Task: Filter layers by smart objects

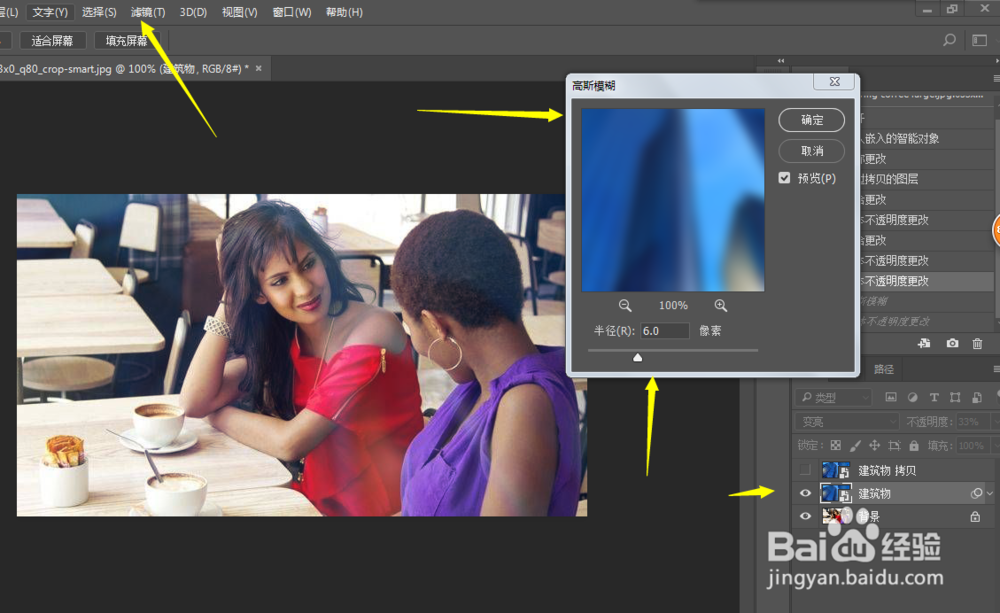Action: (x=976, y=397)
